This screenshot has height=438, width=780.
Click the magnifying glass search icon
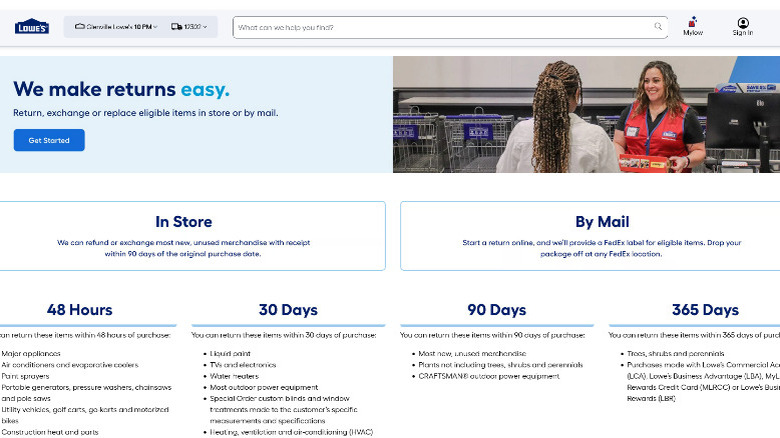tap(658, 26)
